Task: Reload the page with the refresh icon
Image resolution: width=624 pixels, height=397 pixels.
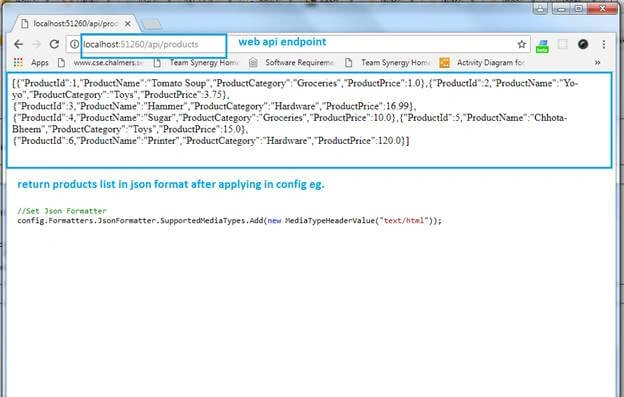Action: pos(55,44)
